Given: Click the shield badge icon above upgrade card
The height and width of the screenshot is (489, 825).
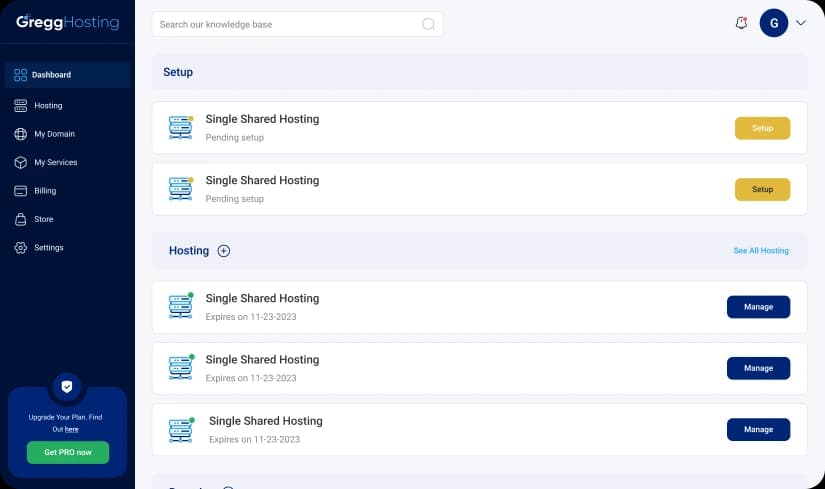Looking at the screenshot, I should coord(67,387).
